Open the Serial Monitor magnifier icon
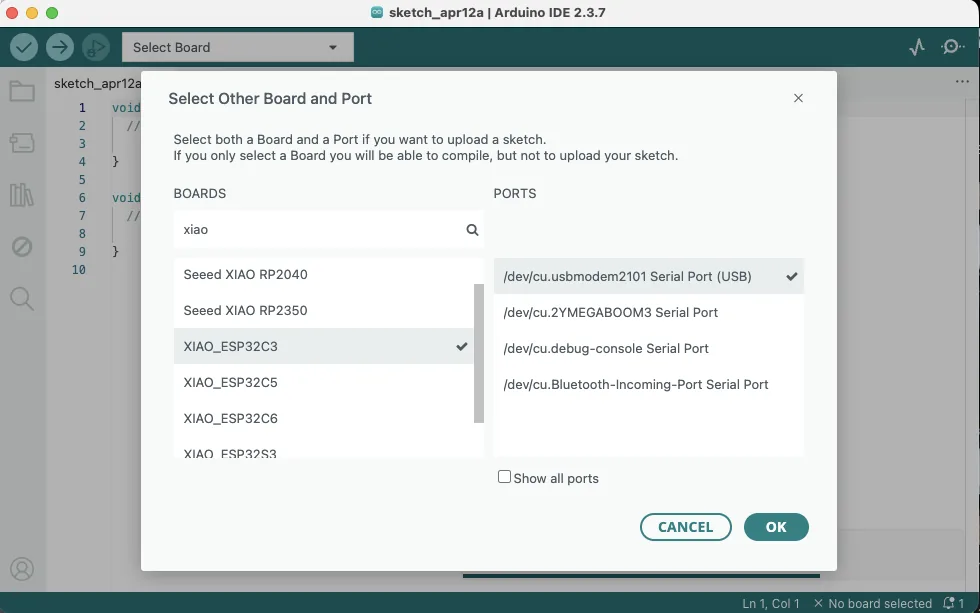Image resolution: width=980 pixels, height=613 pixels. click(x=952, y=46)
